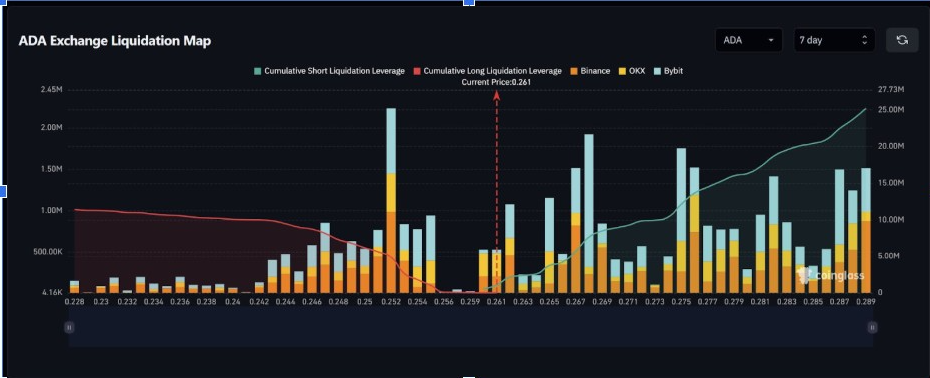
Task: Click the refresh chart icon button
Action: click(x=902, y=40)
